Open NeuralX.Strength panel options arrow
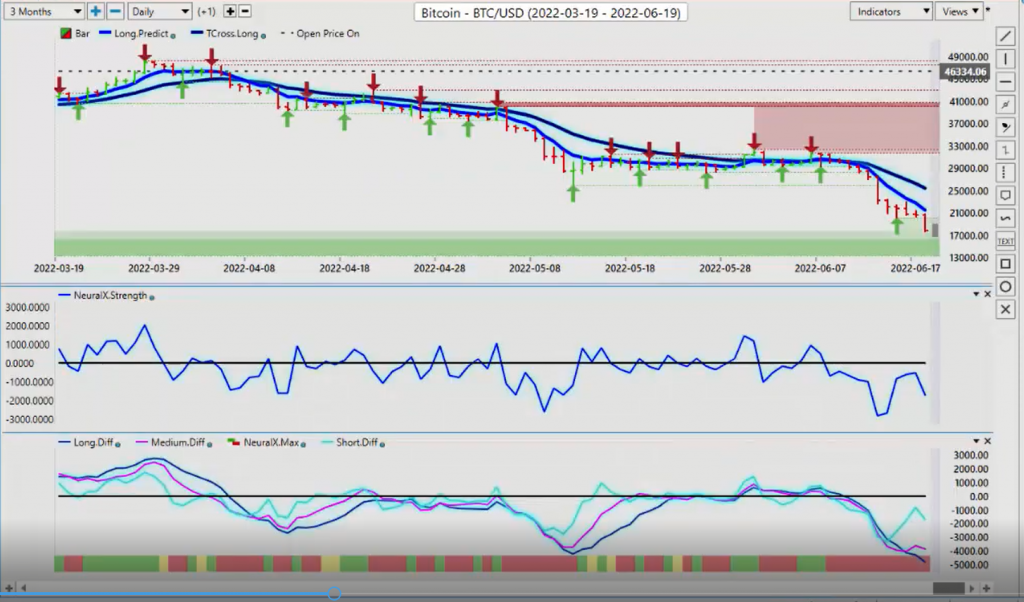 976,294
